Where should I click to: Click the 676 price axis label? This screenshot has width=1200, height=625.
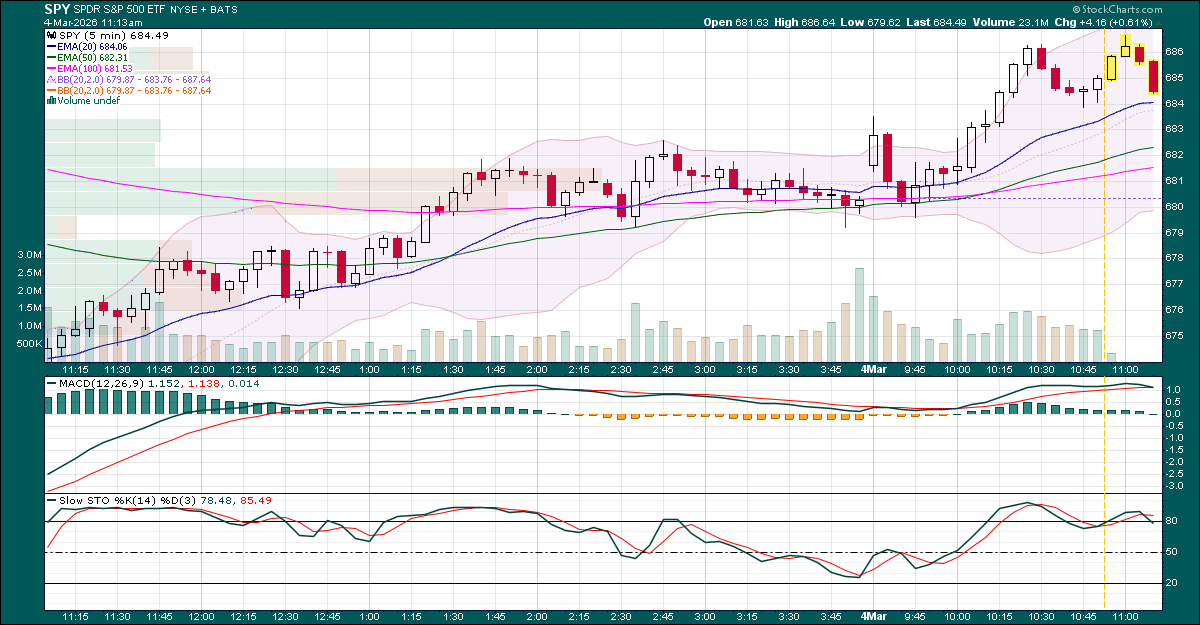(1176, 310)
